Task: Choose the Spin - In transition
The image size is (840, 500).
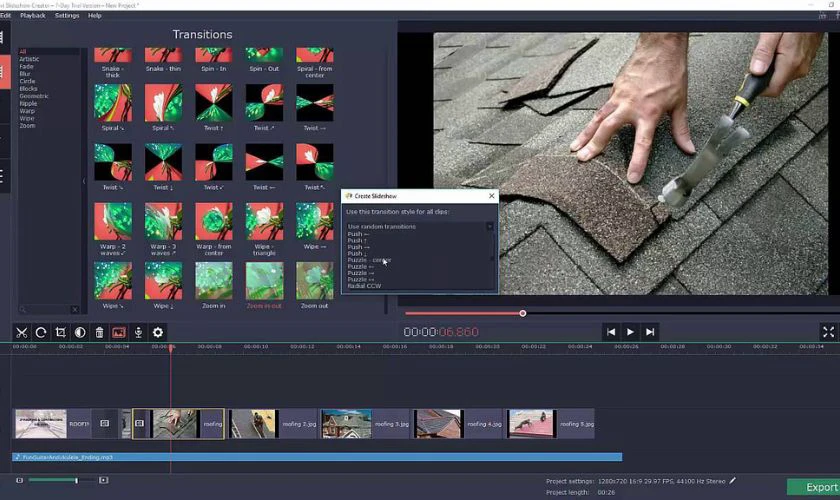Action: pos(213,55)
